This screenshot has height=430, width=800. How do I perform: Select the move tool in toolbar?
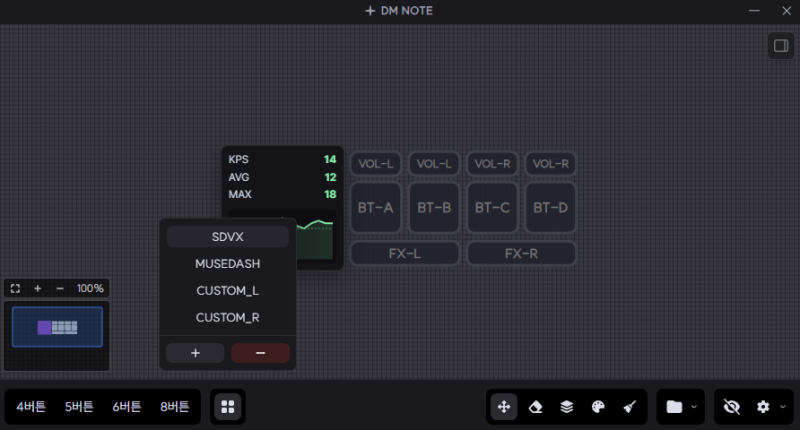[x=504, y=407]
